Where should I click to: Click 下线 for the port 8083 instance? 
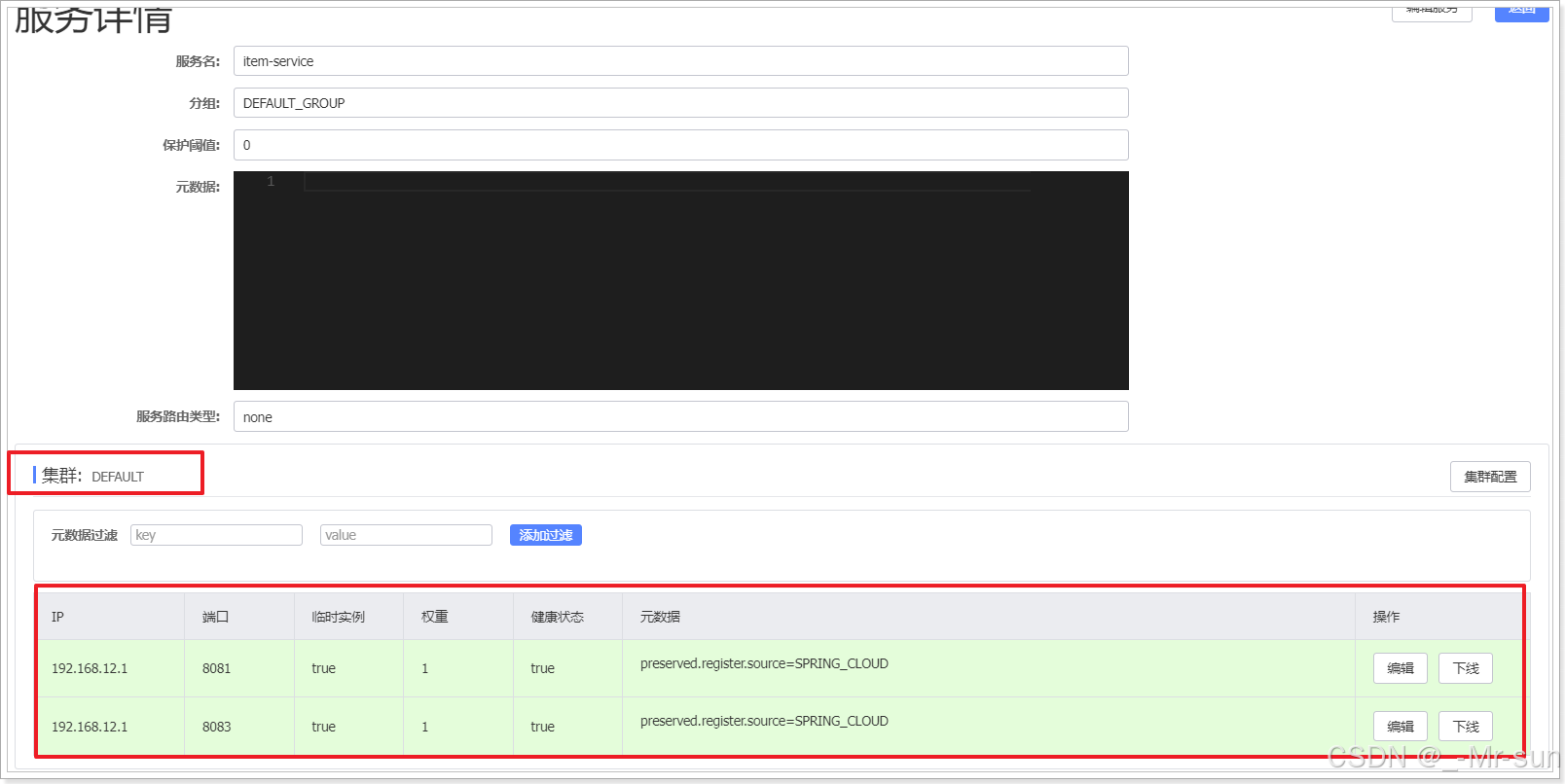point(1466,727)
